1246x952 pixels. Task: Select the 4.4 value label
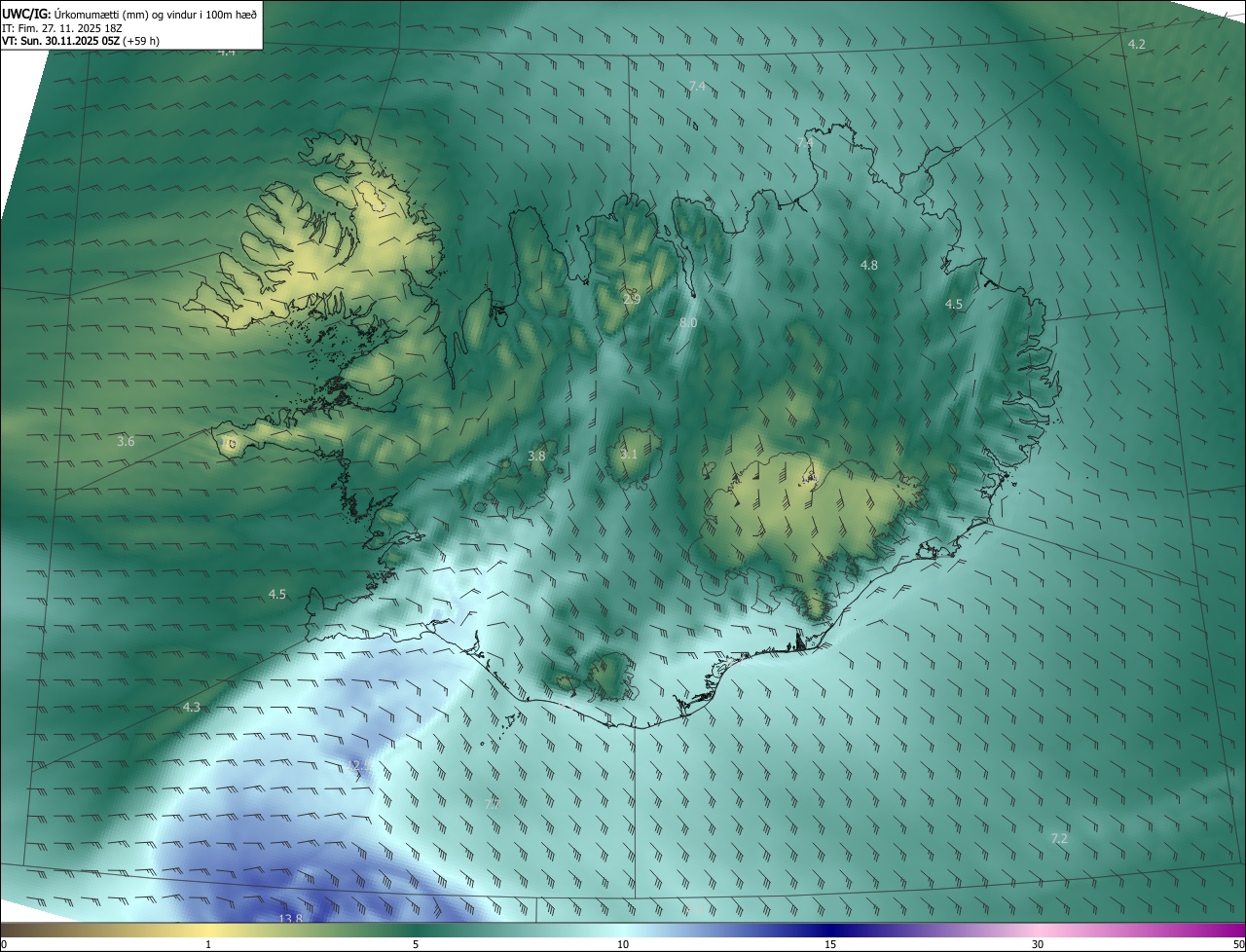pos(227,51)
